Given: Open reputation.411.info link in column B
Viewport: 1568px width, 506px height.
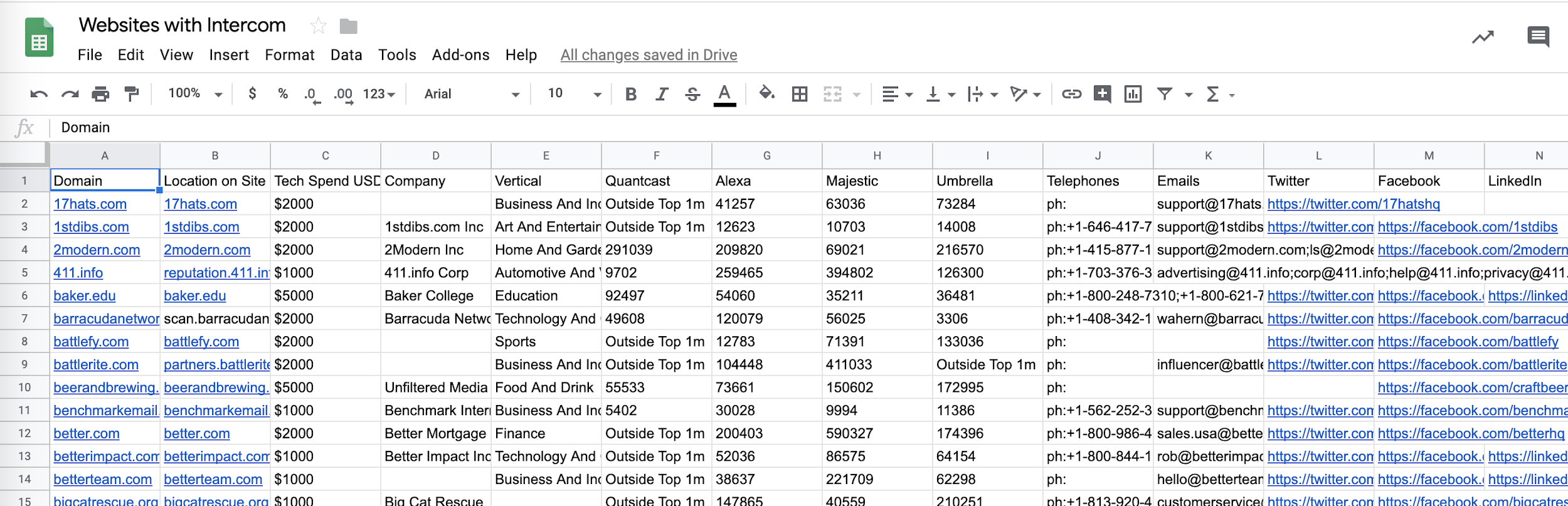Looking at the screenshot, I should [216, 273].
